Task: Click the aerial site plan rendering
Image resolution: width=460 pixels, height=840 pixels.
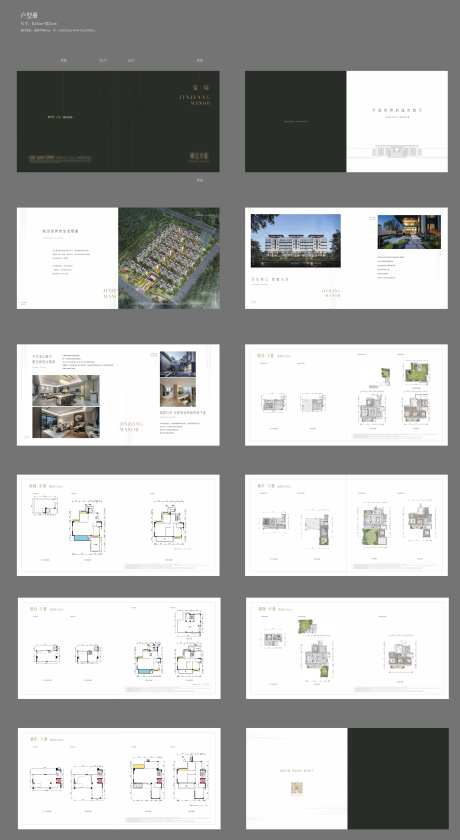Action: [169, 258]
